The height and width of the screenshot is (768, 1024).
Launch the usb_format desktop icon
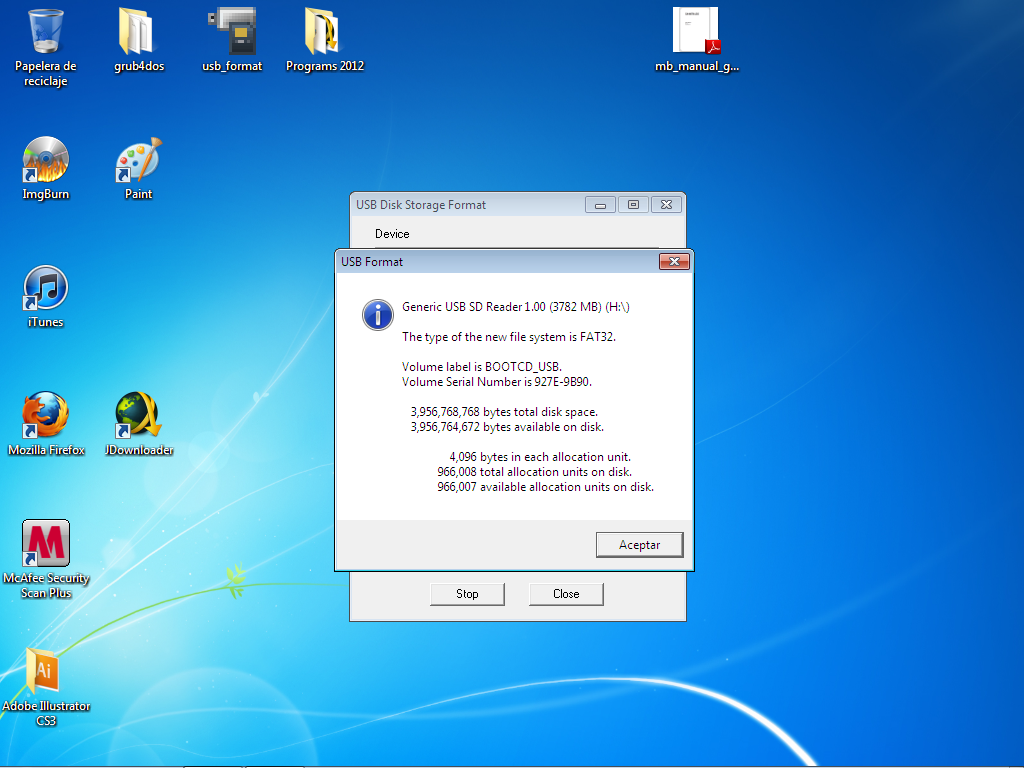[232, 33]
